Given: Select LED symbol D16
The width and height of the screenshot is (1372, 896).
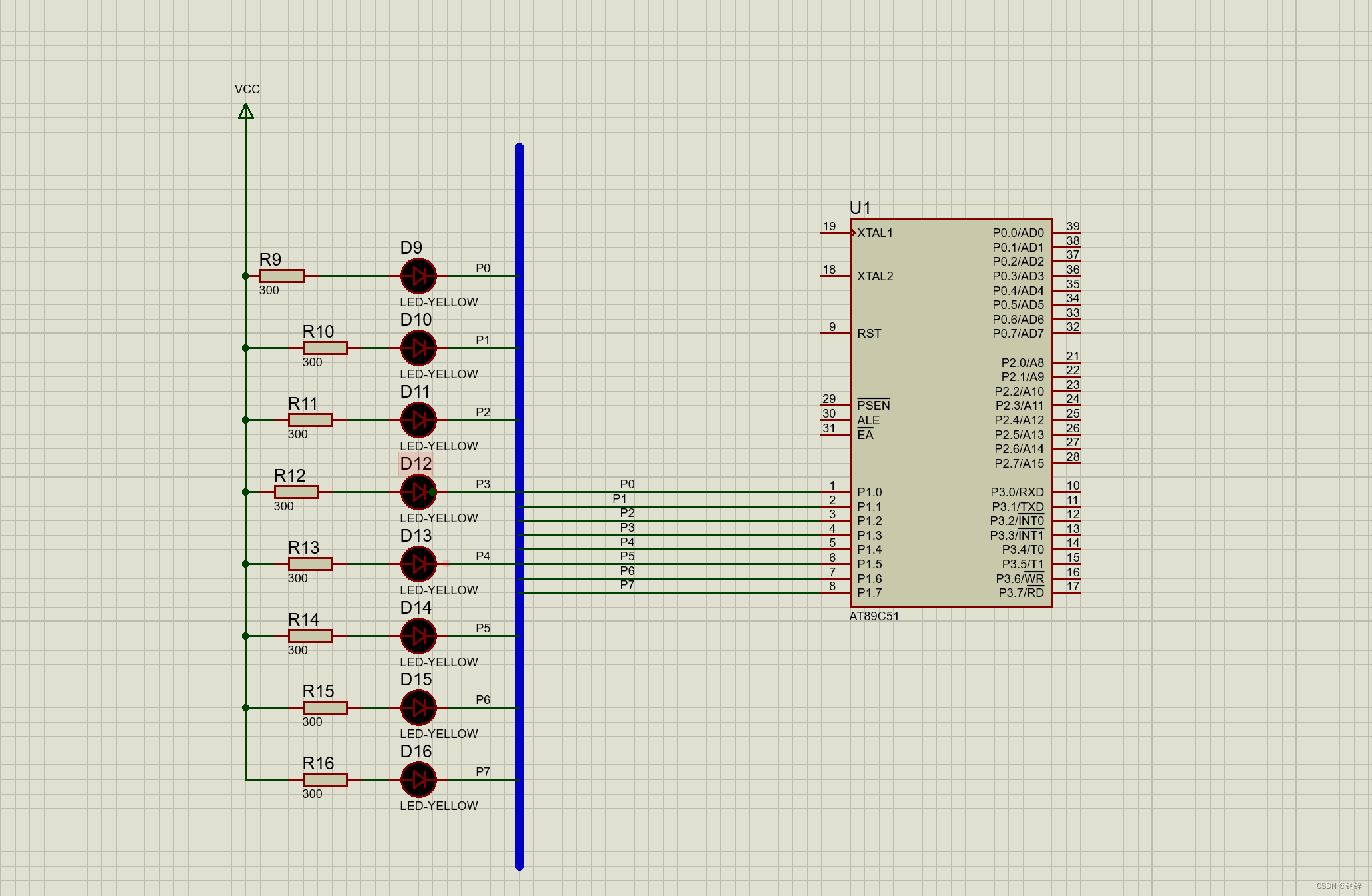Looking at the screenshot, I should click(418, 779).
